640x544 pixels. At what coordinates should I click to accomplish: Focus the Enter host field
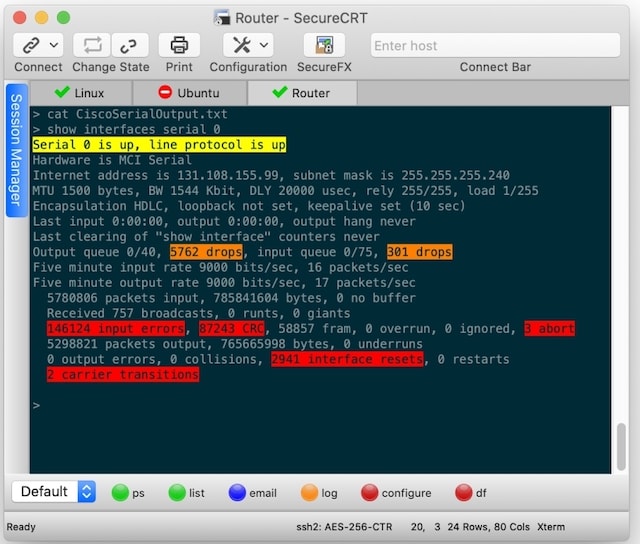pos(495,45)
